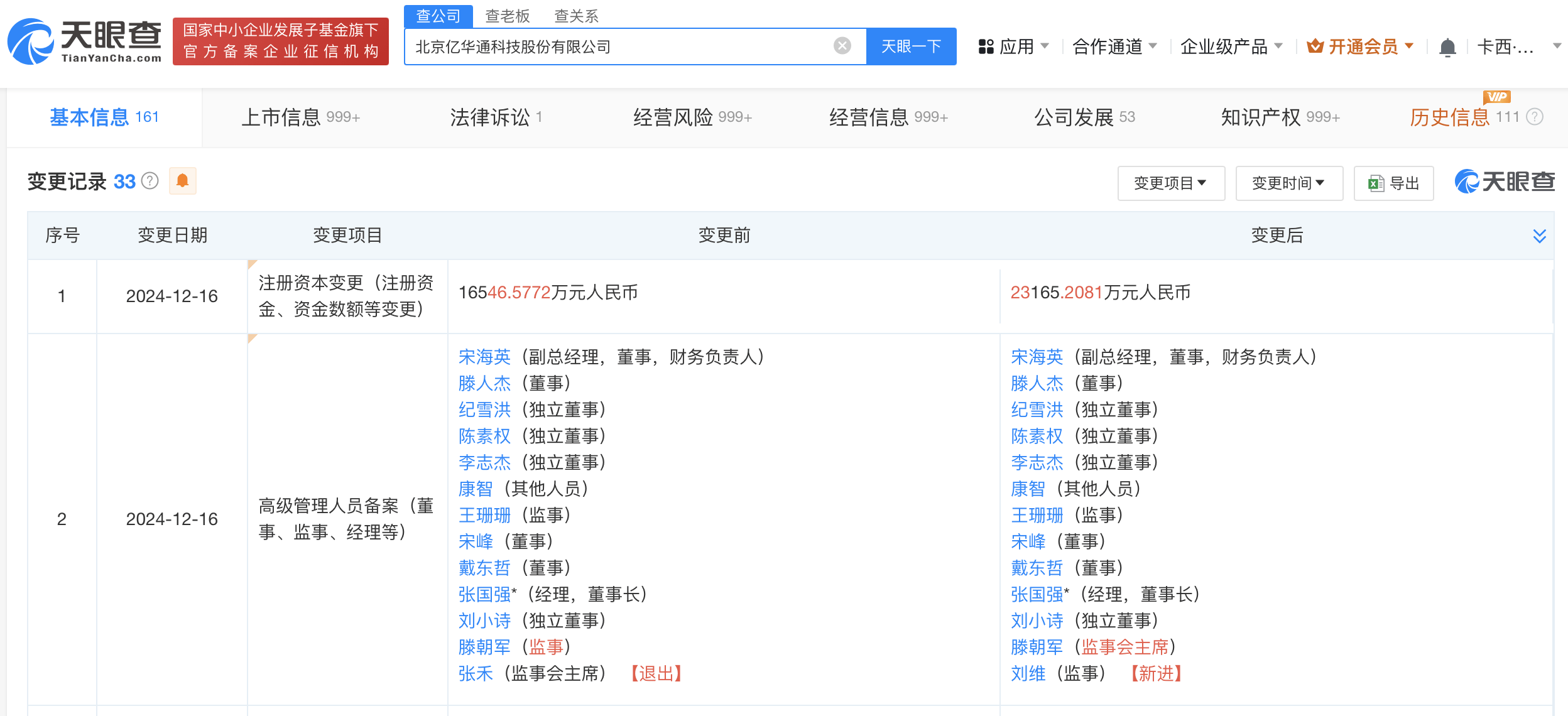
Task: Open help icon beside 变更记录 33
Action: [x=150, y=181]
